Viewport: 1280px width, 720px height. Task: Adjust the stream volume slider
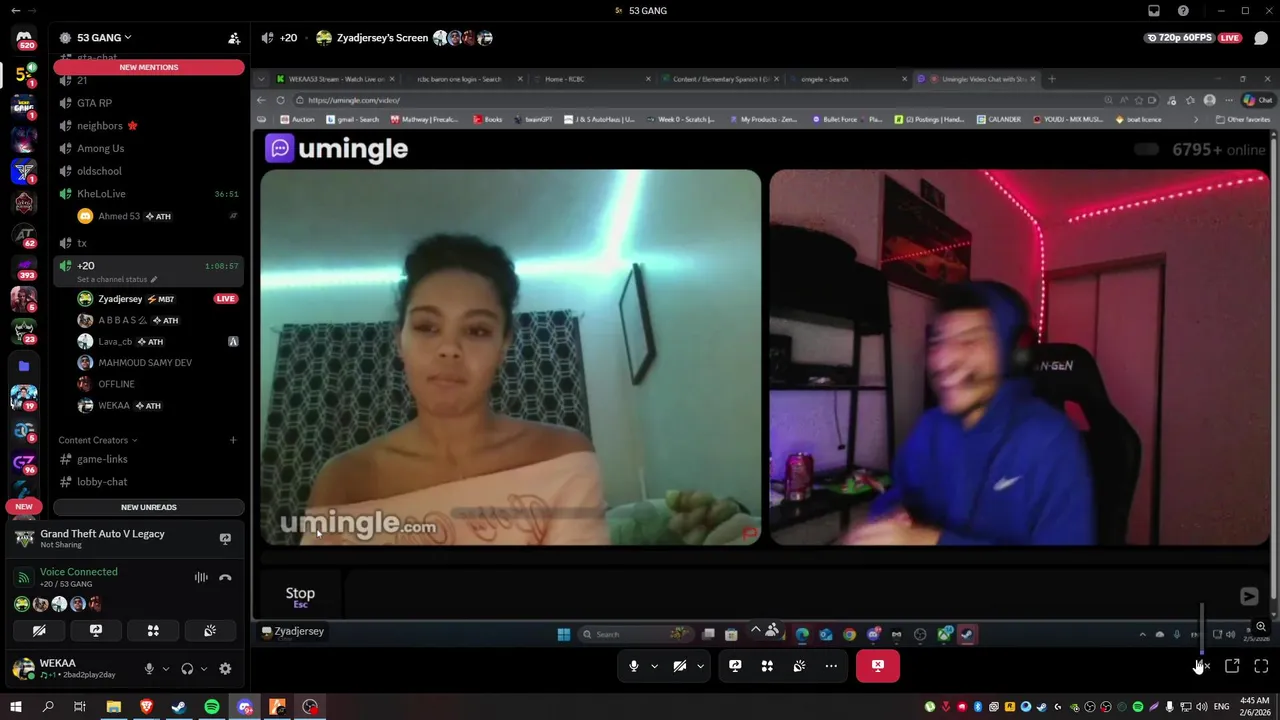(x=1202, y=628)
